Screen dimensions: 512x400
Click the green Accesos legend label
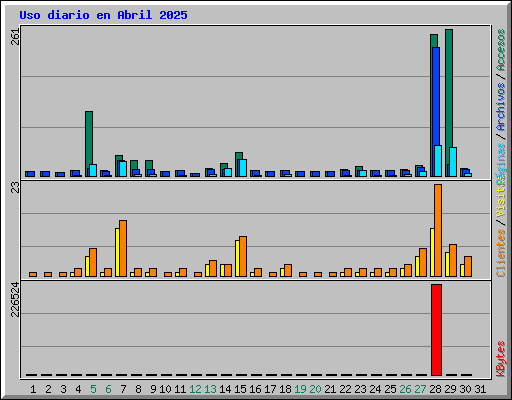[501, 50]
